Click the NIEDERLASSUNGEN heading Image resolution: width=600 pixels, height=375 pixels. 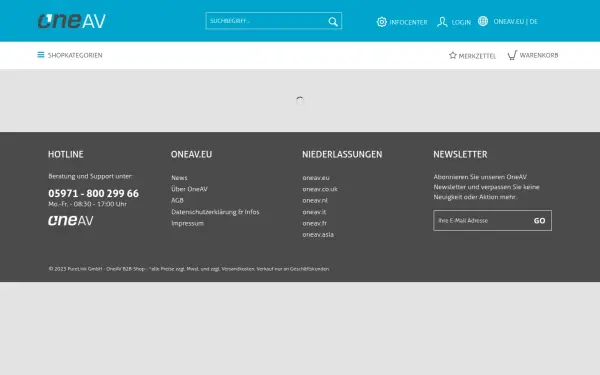pos(342,154)
